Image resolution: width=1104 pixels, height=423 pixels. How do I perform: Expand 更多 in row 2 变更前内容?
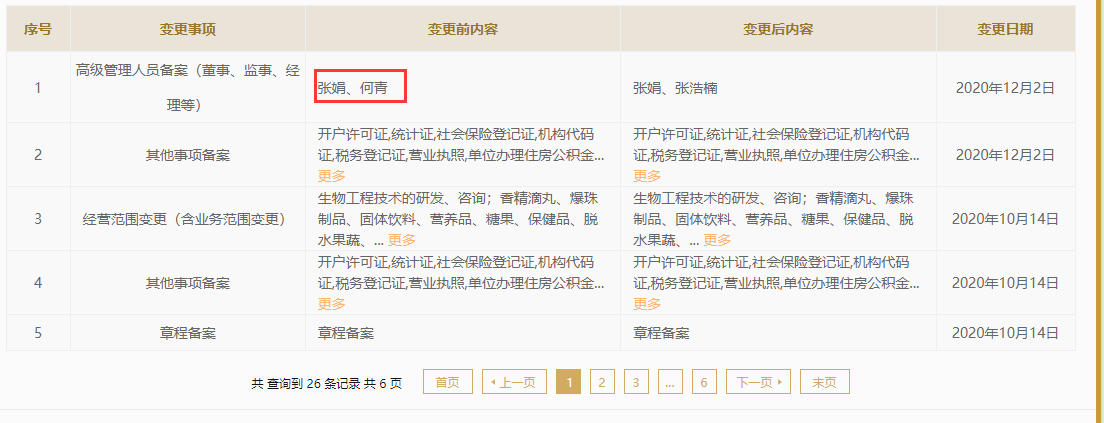(x=331, y=175)
